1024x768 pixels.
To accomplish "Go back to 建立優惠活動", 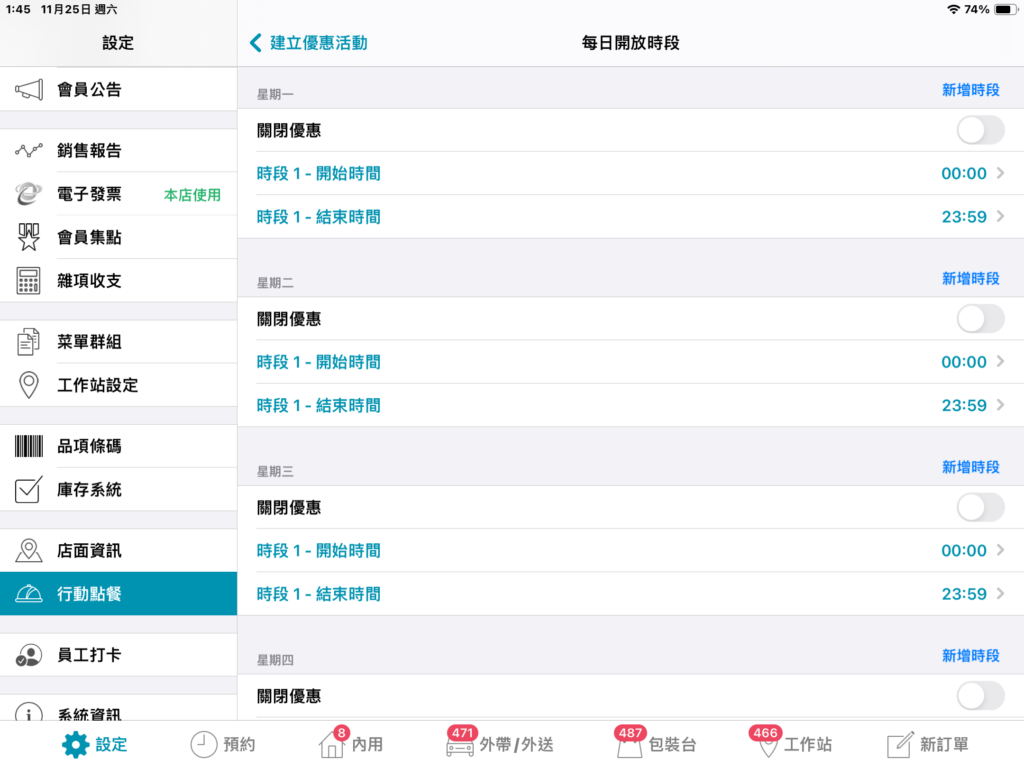I will coord(319,43).
